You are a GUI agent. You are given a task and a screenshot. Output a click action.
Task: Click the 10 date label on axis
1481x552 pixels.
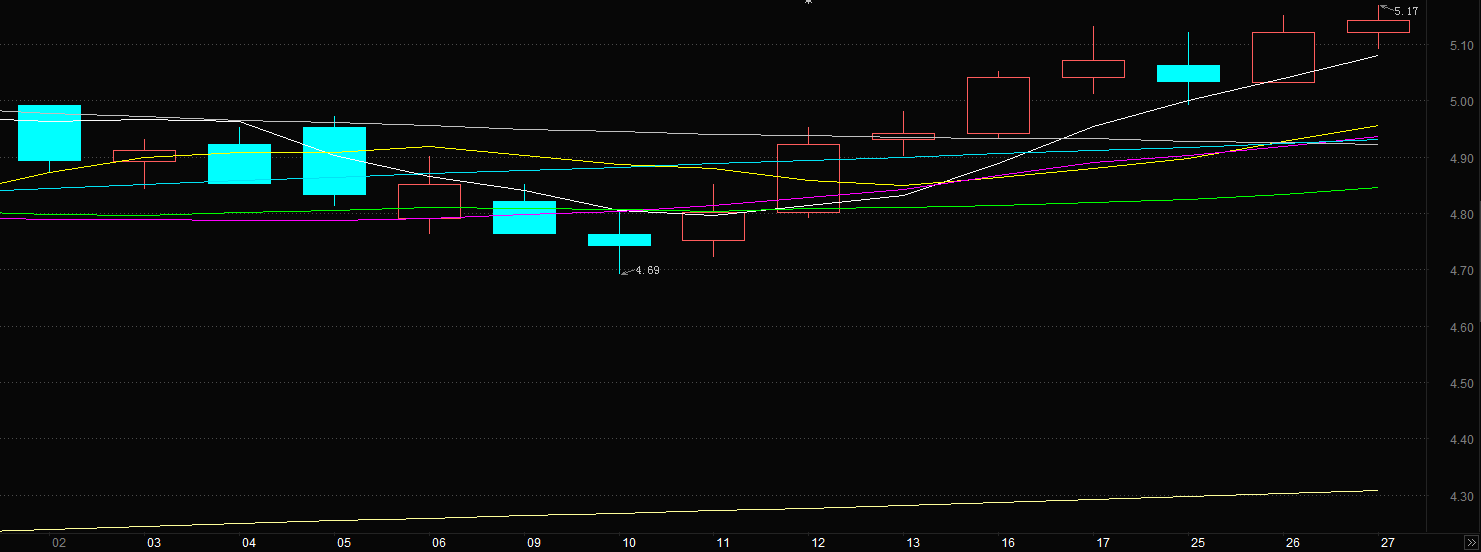(x=629, y=543)
